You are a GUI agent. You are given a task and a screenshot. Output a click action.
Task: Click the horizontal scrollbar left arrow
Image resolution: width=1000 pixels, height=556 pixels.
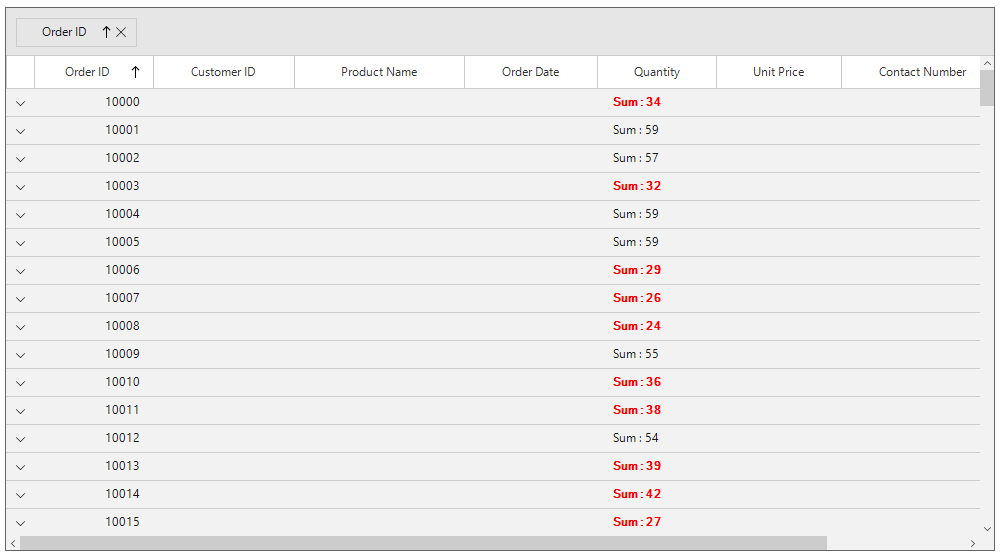[x=13, y=543]
